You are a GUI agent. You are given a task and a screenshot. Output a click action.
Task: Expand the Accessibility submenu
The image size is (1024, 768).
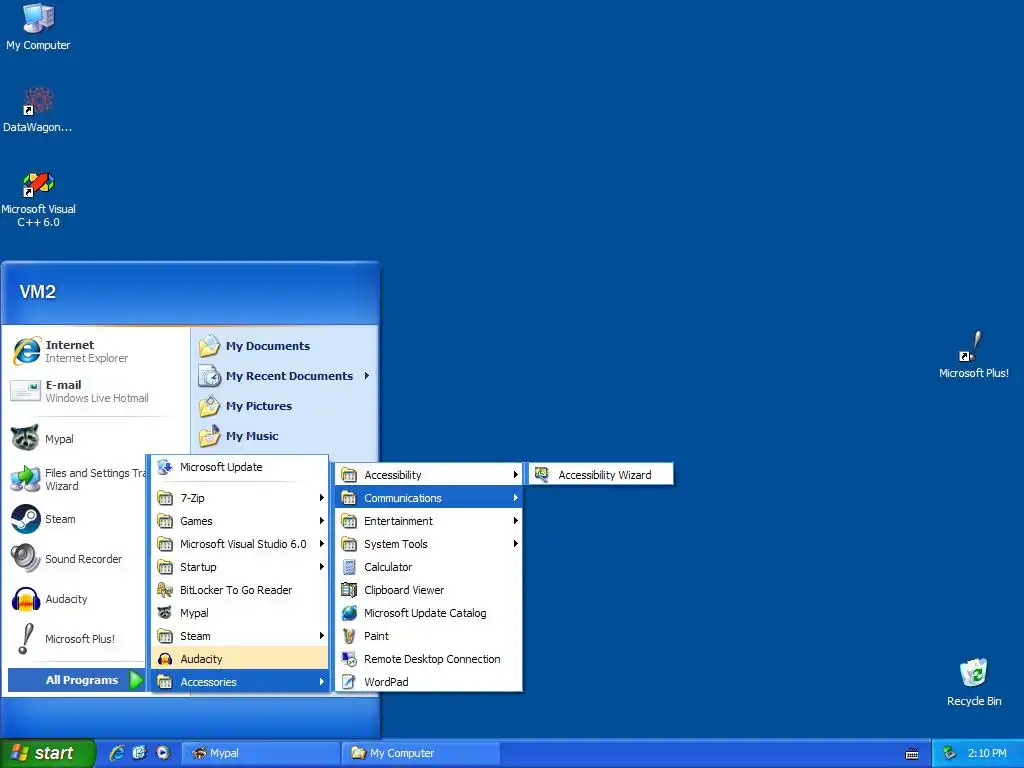pyautogui.click(x=428, y=475)
